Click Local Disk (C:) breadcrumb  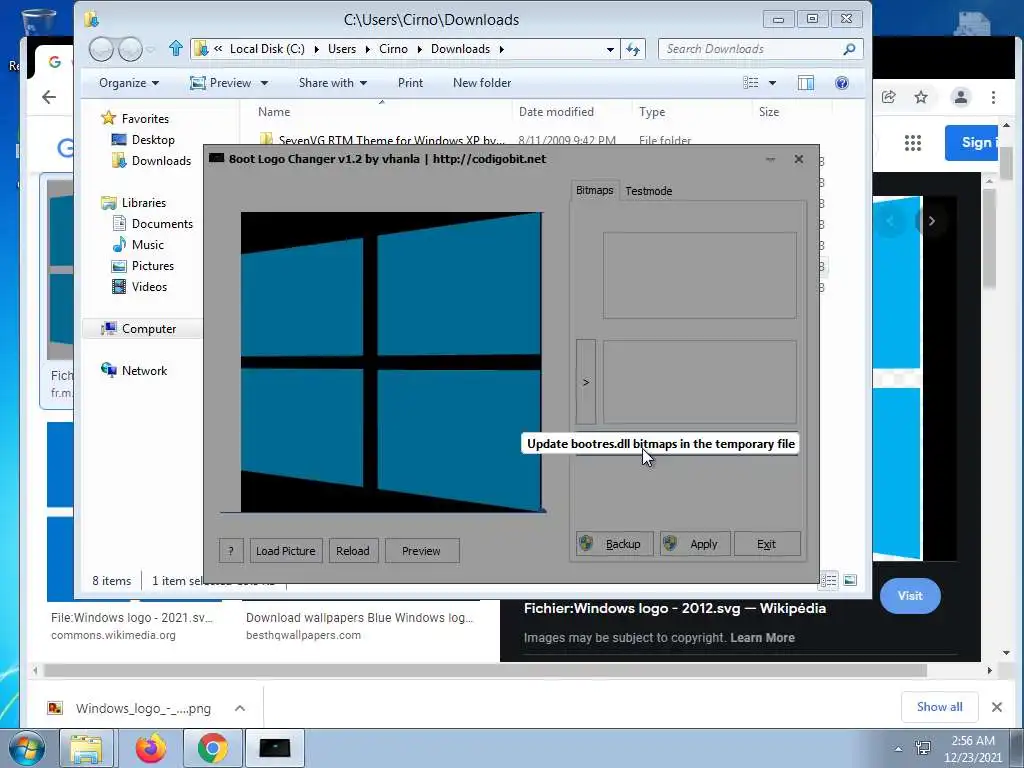(x=267, y=49)
